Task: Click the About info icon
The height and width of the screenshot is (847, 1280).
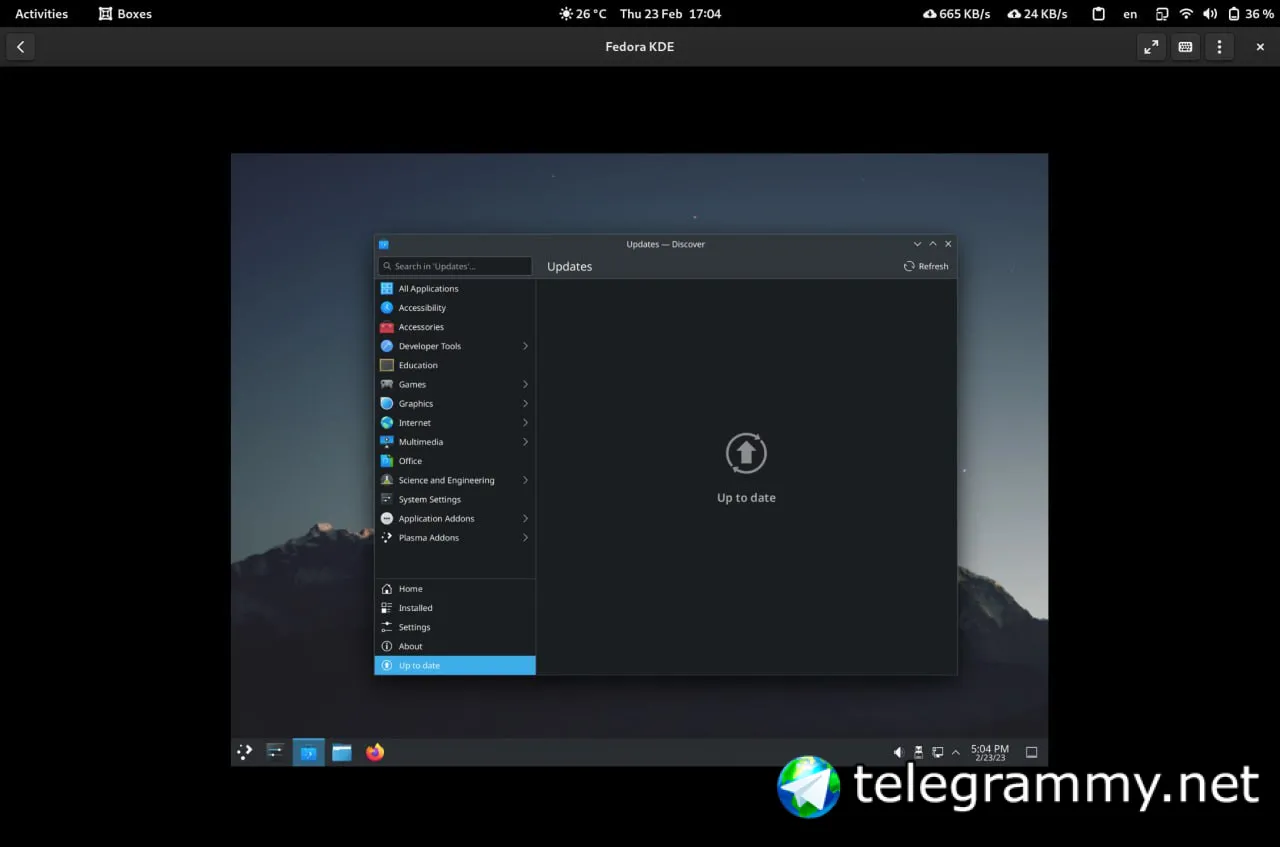Action: [387, 646]
